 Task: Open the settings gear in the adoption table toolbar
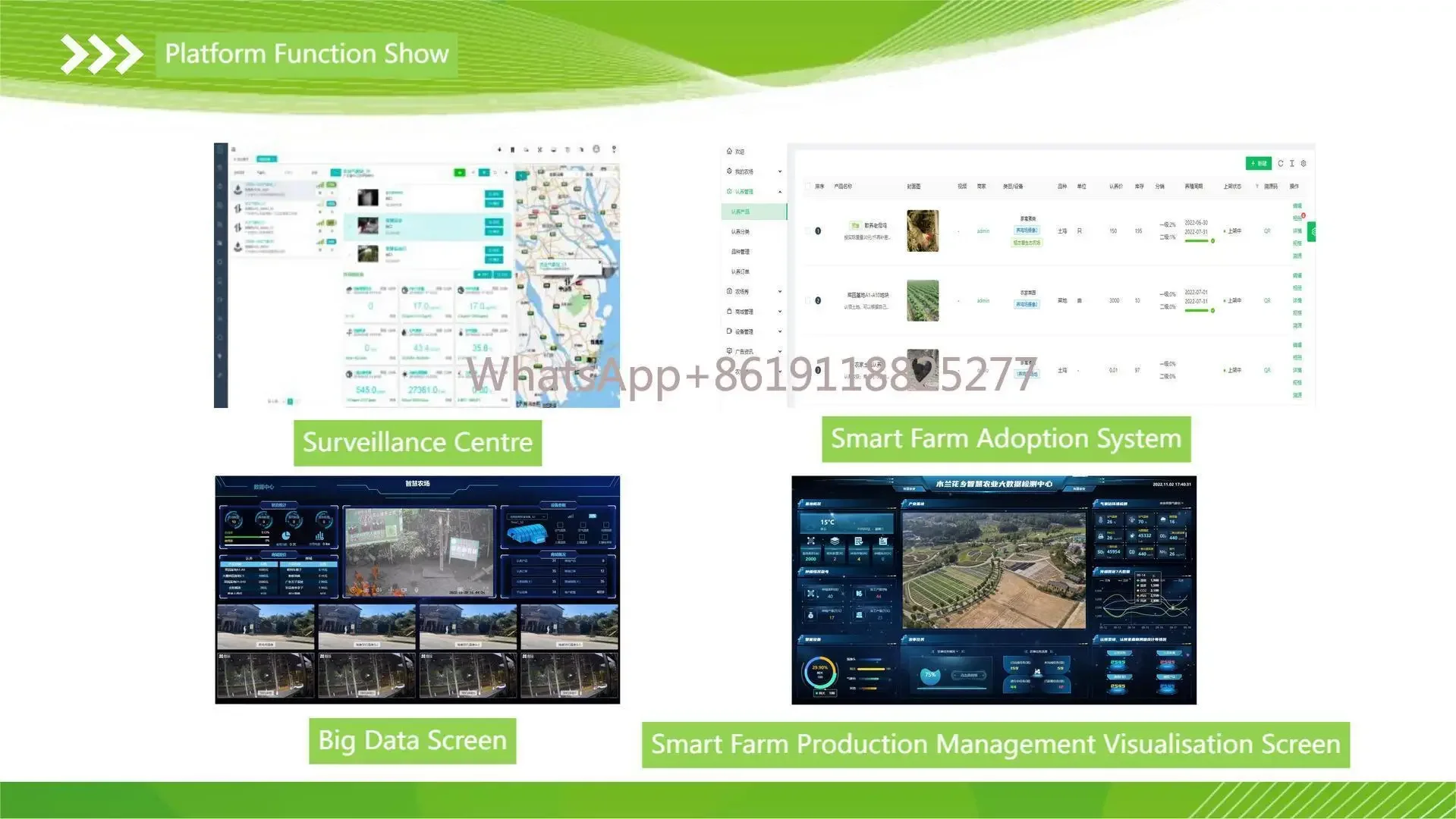click(x=1303, y=163)
